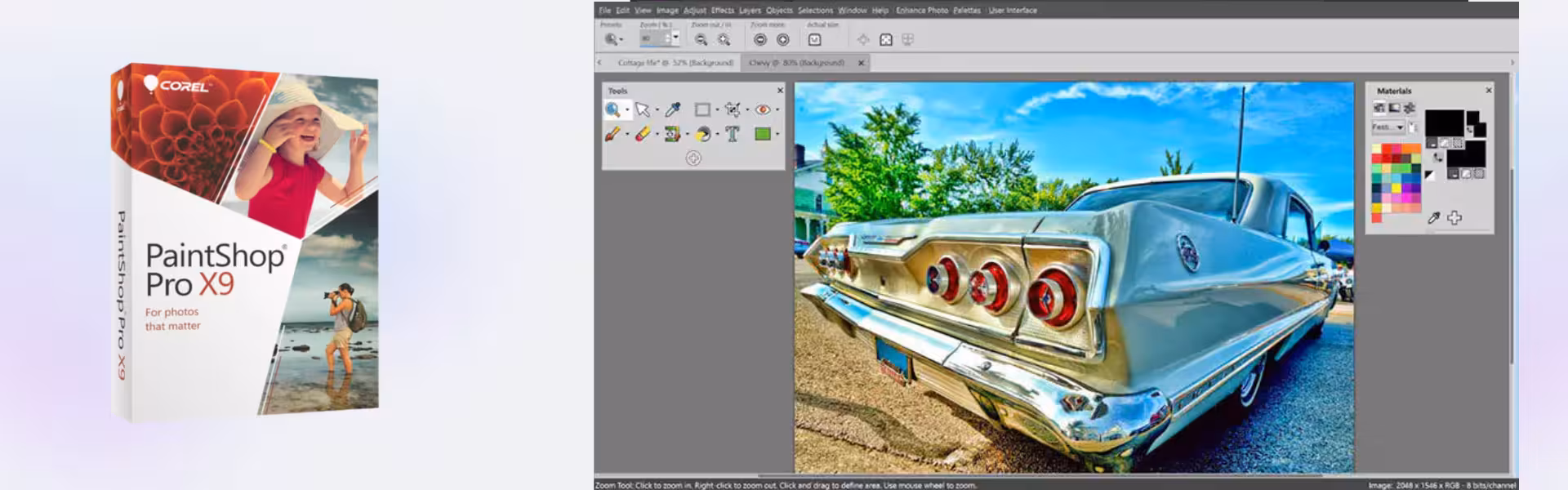Open the Selections menu
Screen dimensions: 1568x490
[x=815, y=11]
